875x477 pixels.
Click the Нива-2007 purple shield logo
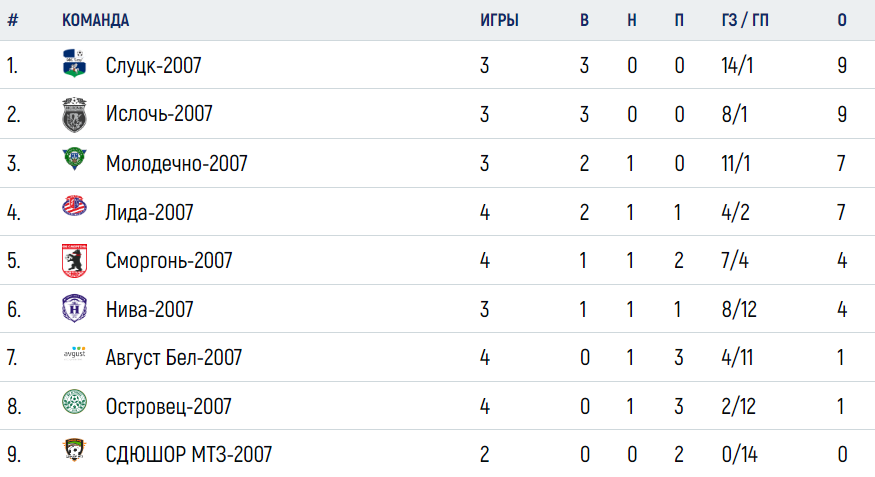point(74,308)
